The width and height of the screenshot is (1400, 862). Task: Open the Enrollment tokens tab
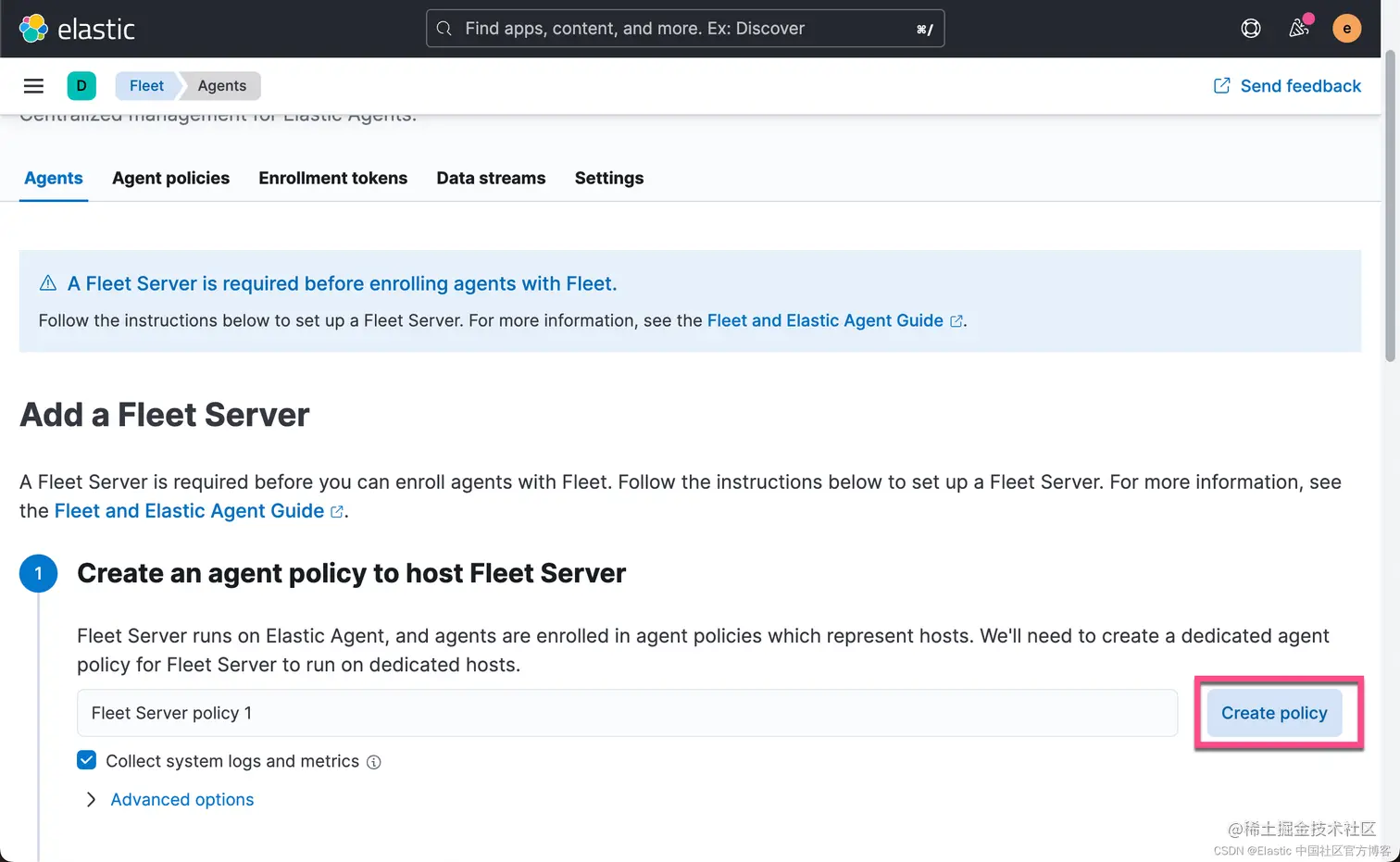[x=332, y=178]
